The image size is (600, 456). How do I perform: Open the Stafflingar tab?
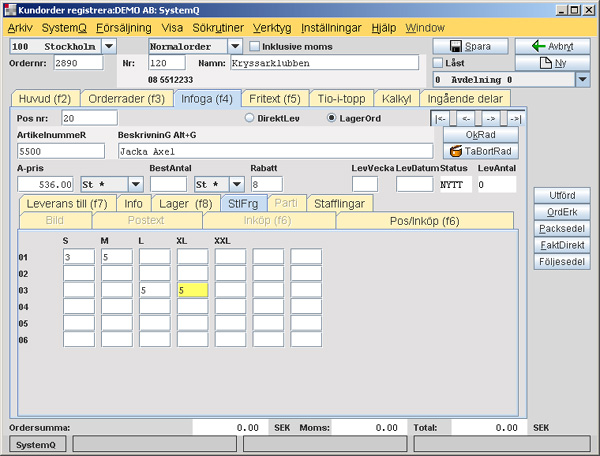(x=339, y=204)
